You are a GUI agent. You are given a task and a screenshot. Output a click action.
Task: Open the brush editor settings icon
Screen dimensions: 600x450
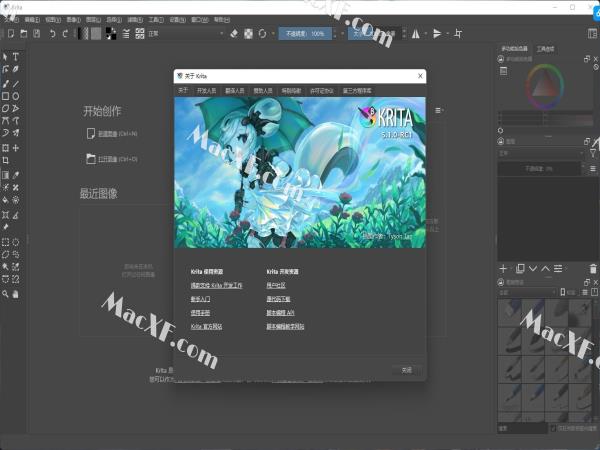[126, 34]
